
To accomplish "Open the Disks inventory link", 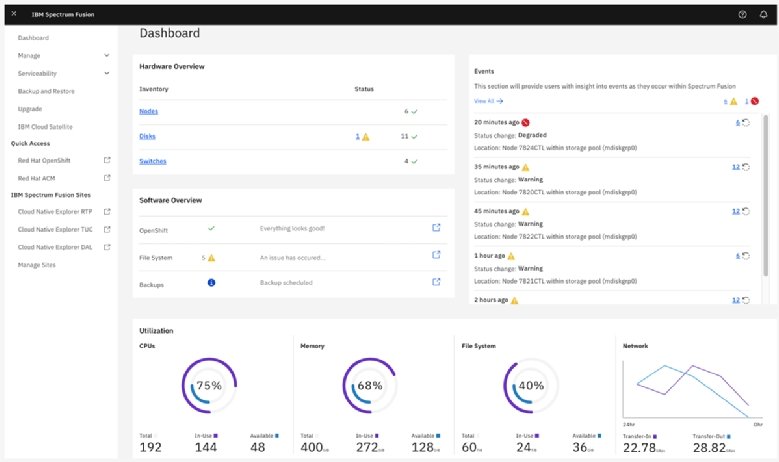I will (x=147, y=136).
